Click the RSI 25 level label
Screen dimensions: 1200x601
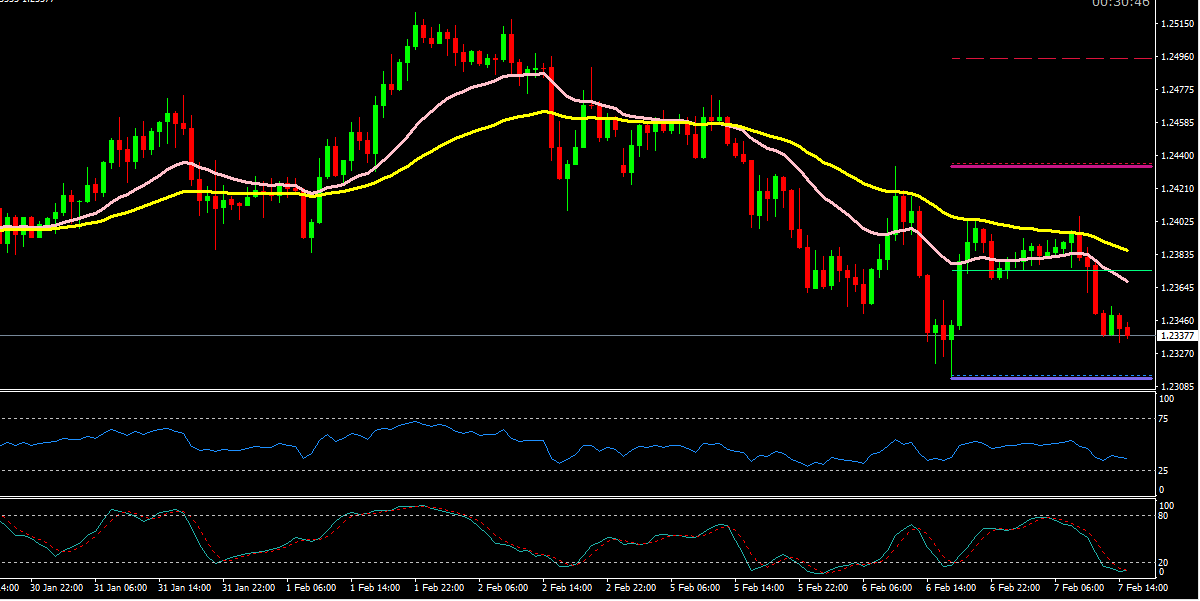(1165, 470)
